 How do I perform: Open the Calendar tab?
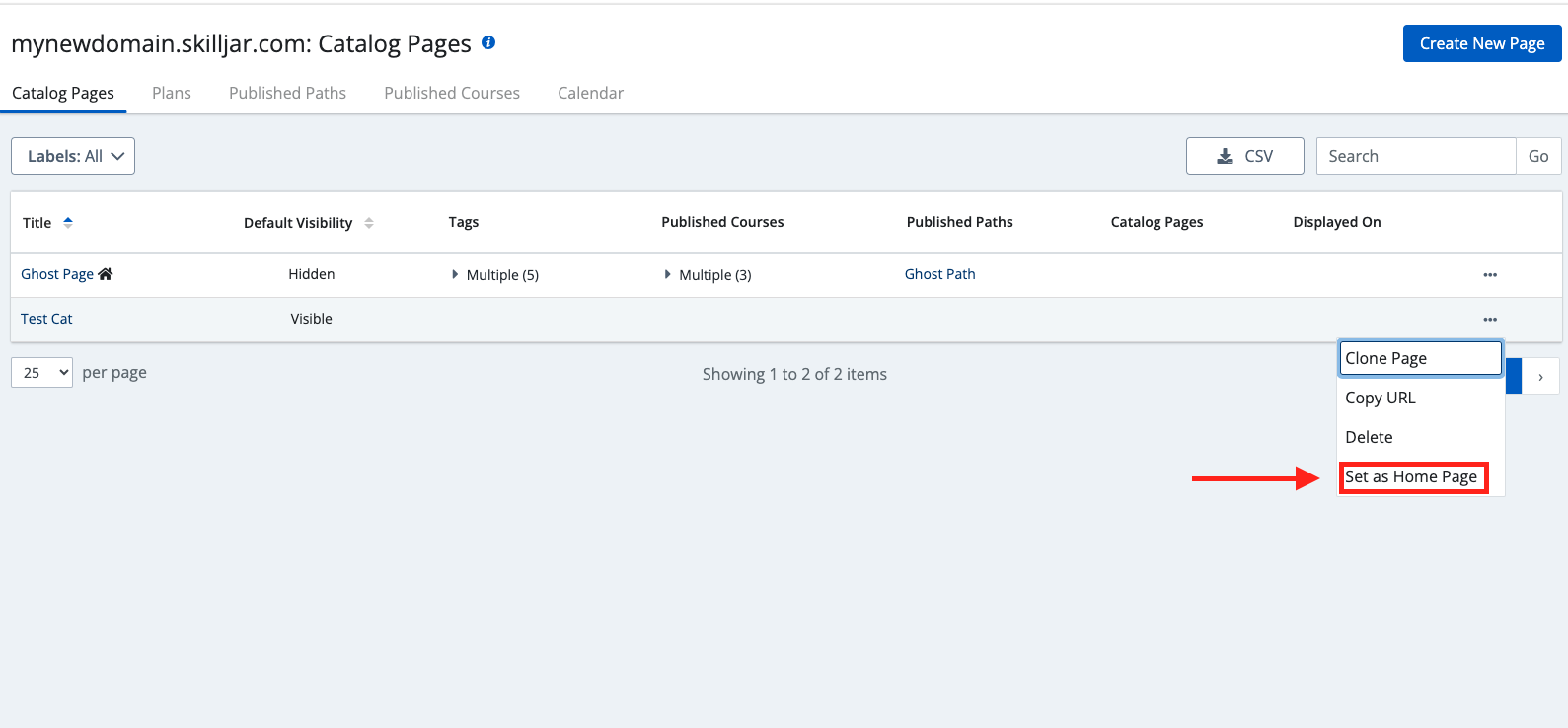coord(590,93)
